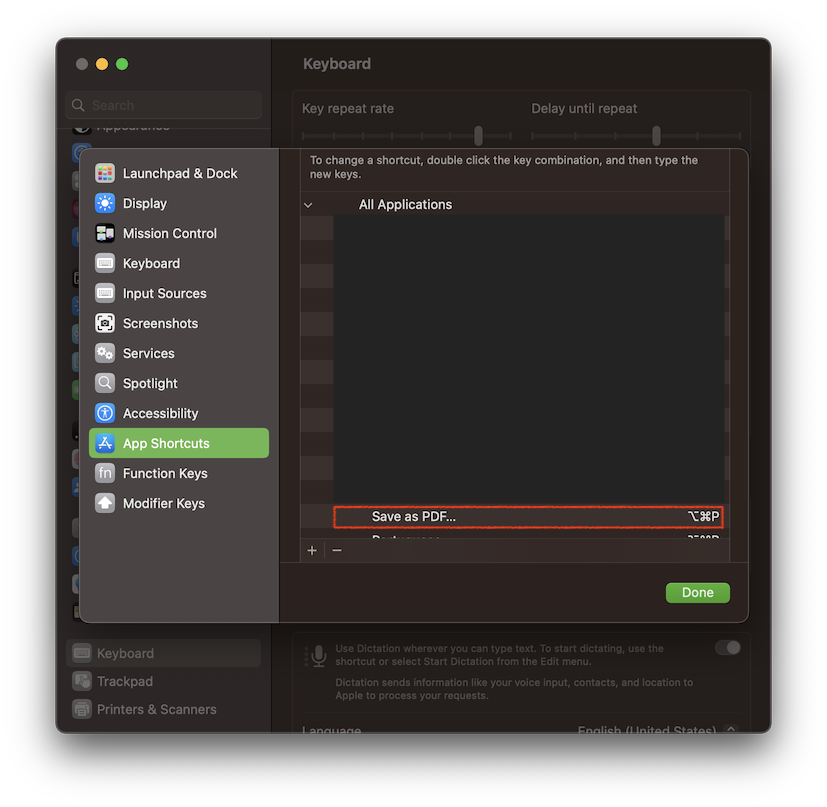Click the yellow minimize window button

(102, 64)
